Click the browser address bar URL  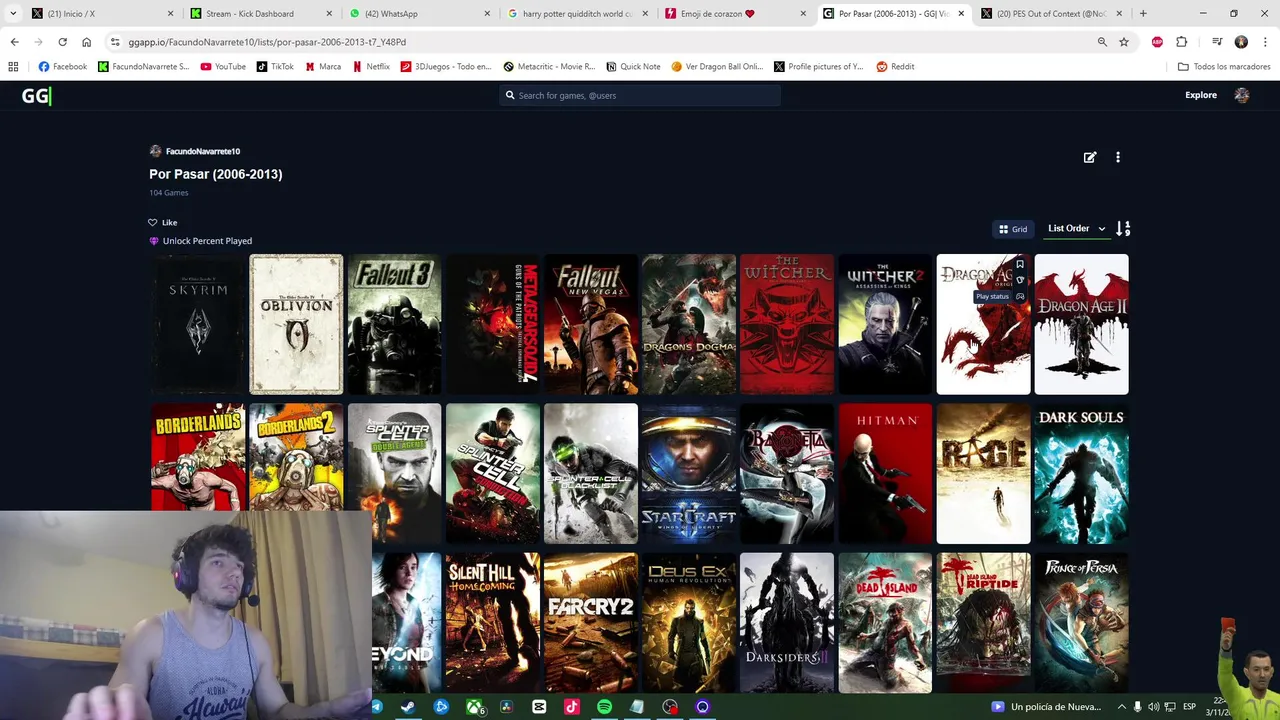click(267, 42)
